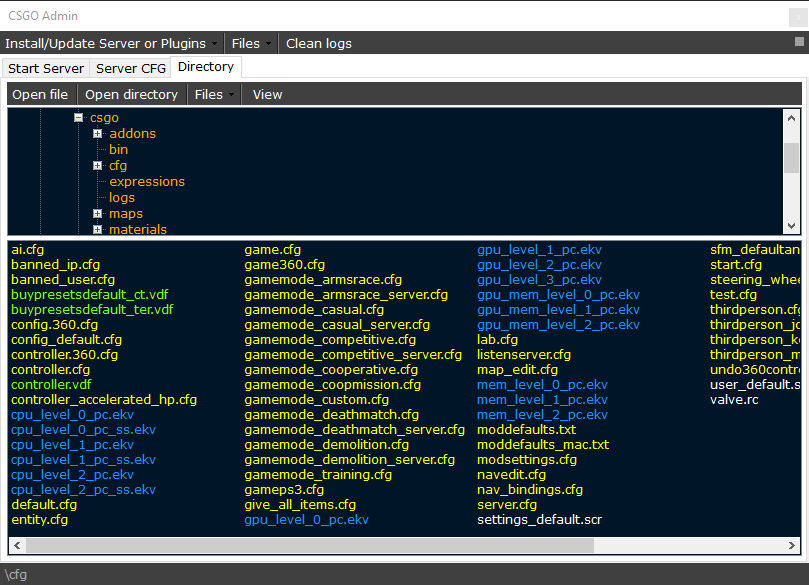Select file default.cfg
809x585 pixels.
click(x=44, y=504)
